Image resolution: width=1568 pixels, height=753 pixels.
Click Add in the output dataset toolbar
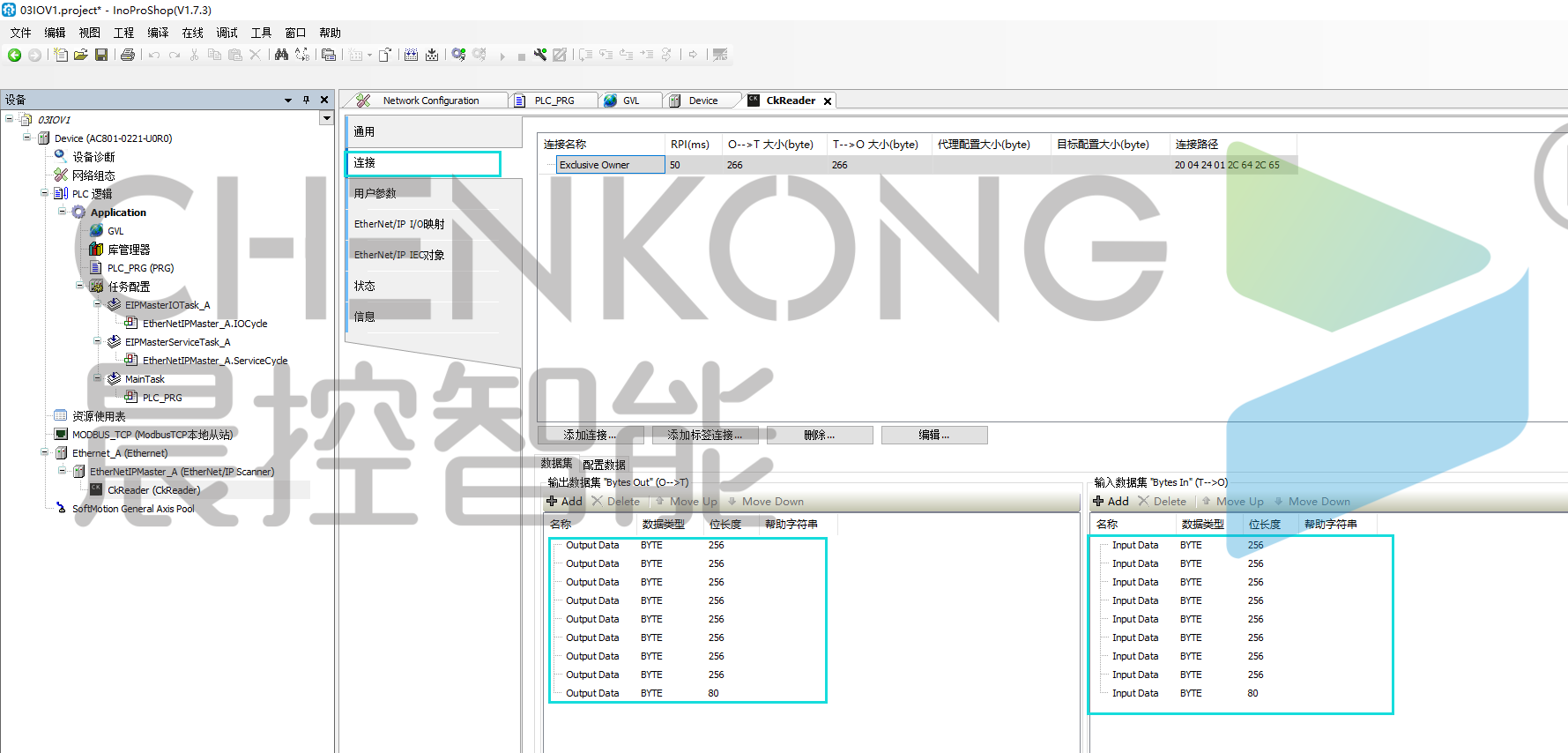pyautogui.click(x=564, y=502)
